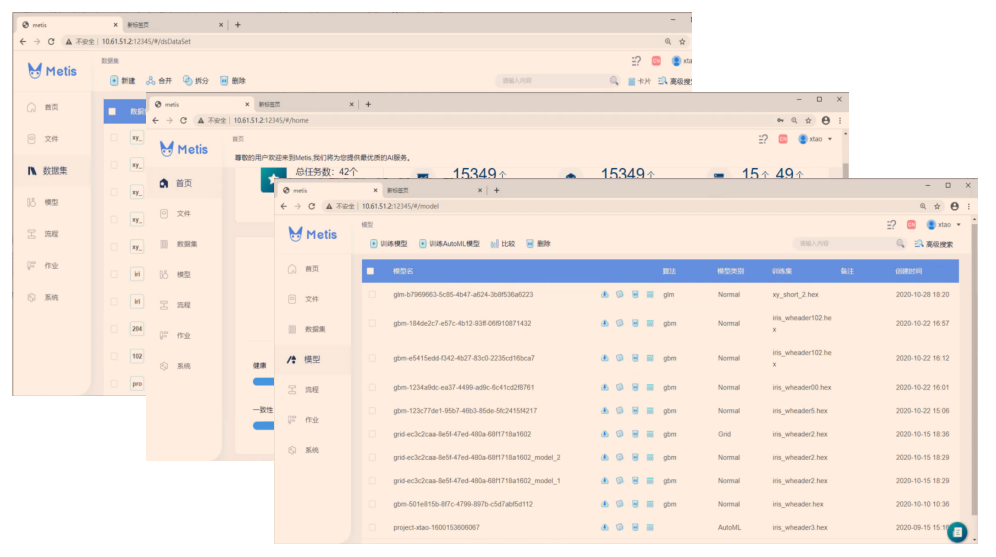The image size is (996, 557).
Task: Switch language with CN icon in model window
Action: click(x=912, y=225)
